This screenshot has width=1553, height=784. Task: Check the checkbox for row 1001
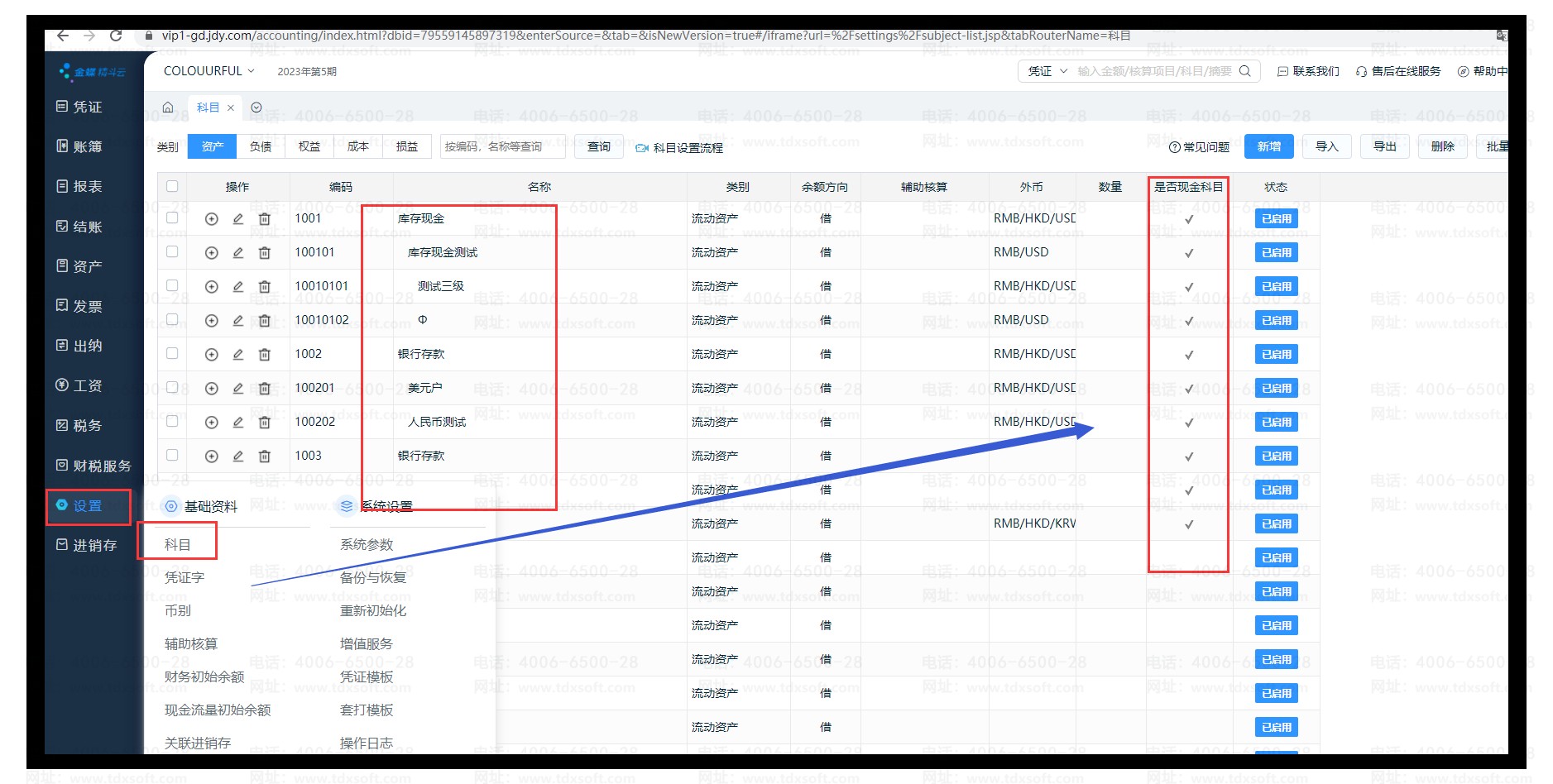pos(172,218)
